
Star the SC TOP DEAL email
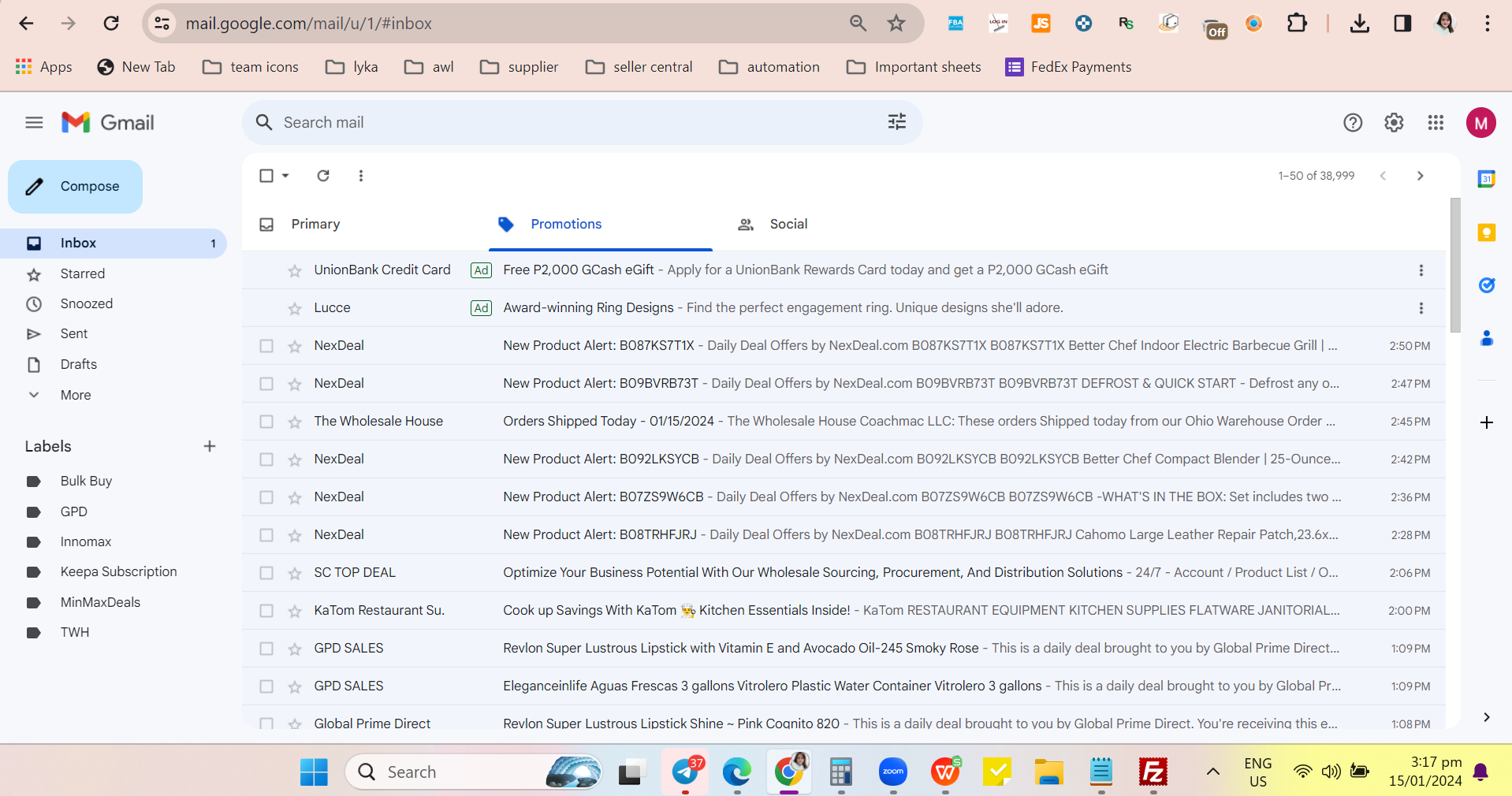pos(295,574)
